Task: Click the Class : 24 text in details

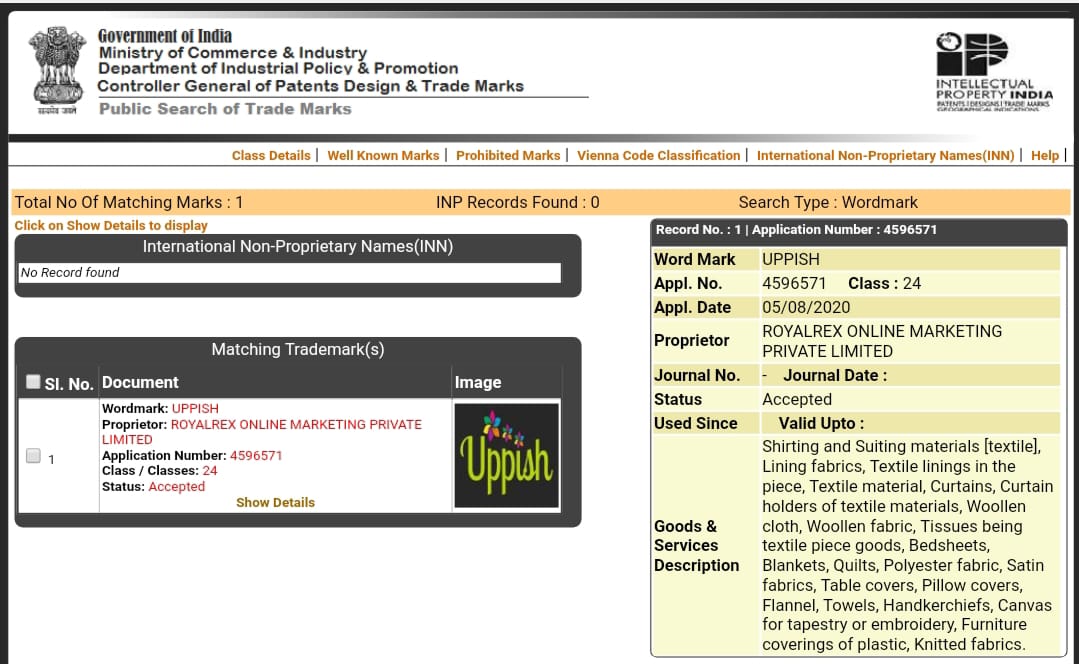Action: pyautogui.click(x=884, y=283)
